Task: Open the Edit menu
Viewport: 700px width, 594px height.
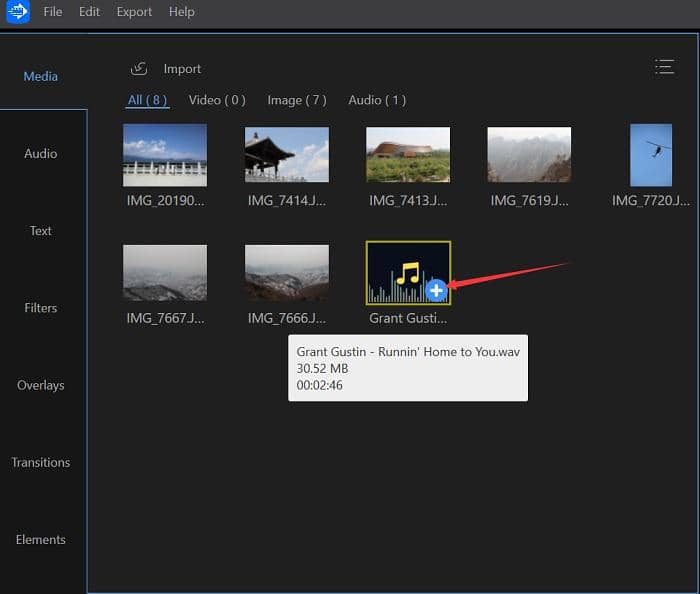Action: (x=90, y=12)
